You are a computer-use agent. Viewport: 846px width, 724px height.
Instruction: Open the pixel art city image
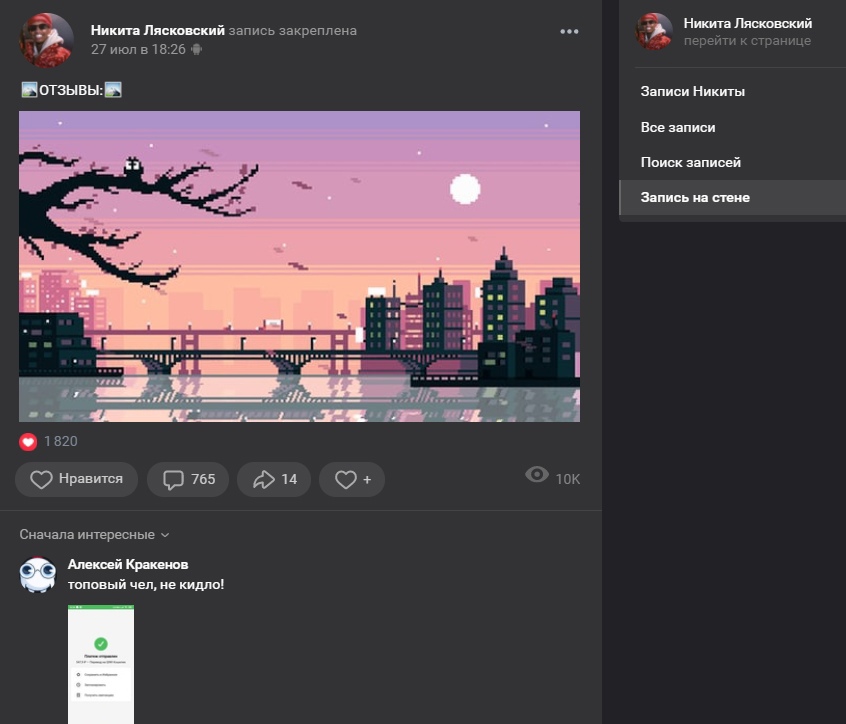pos(299,266)
